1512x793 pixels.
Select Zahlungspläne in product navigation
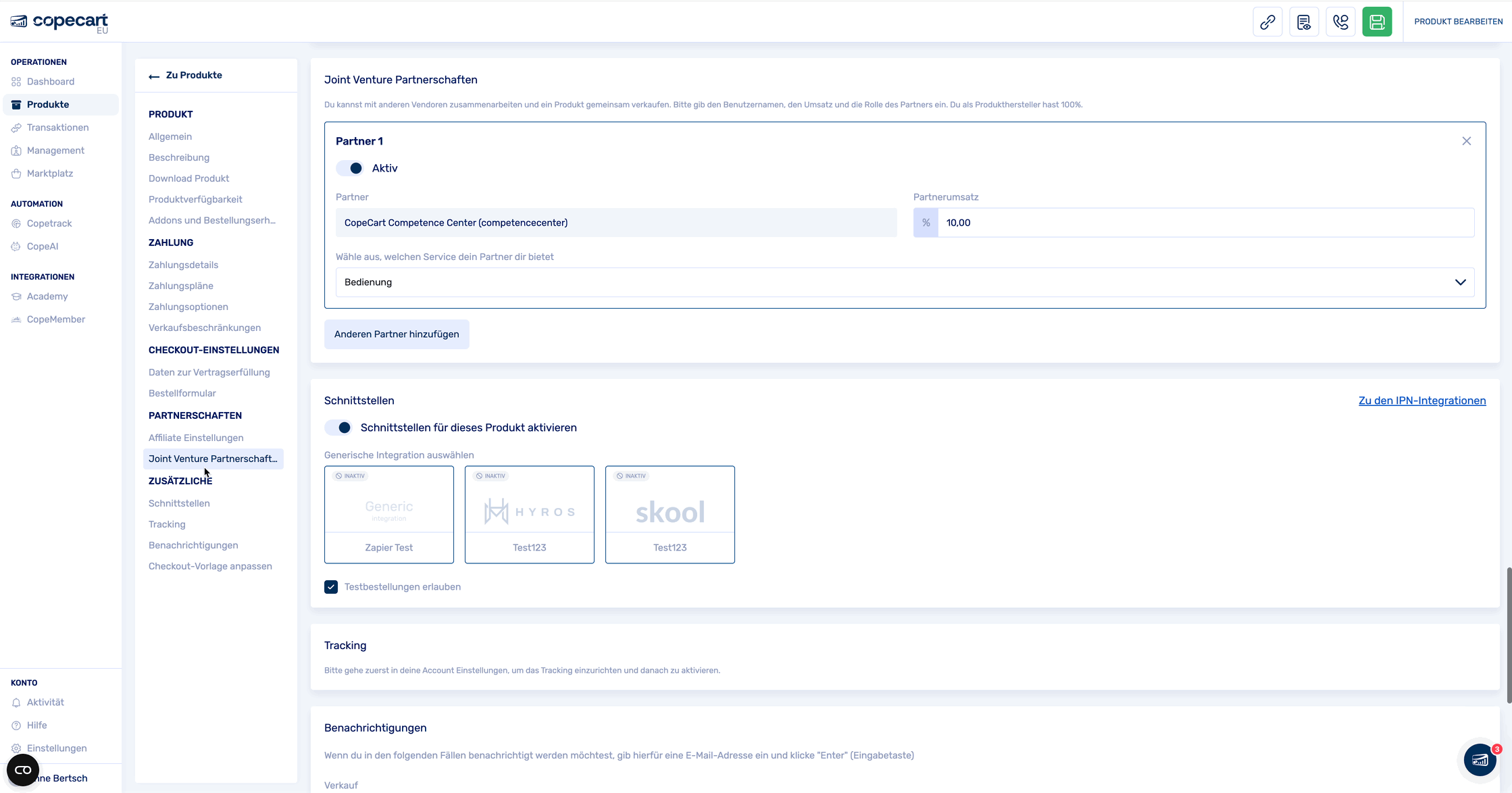point(180,286)
